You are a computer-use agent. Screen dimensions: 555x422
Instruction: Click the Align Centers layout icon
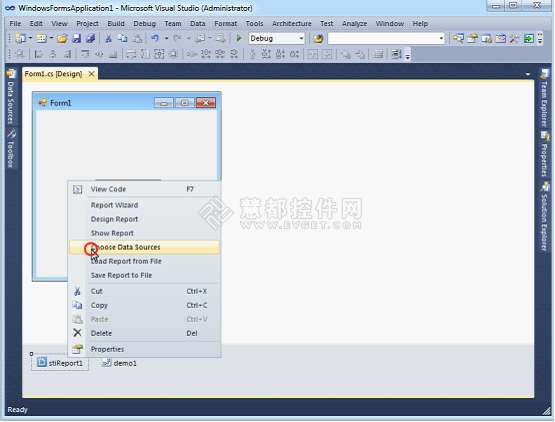click(x=53, y=54)
